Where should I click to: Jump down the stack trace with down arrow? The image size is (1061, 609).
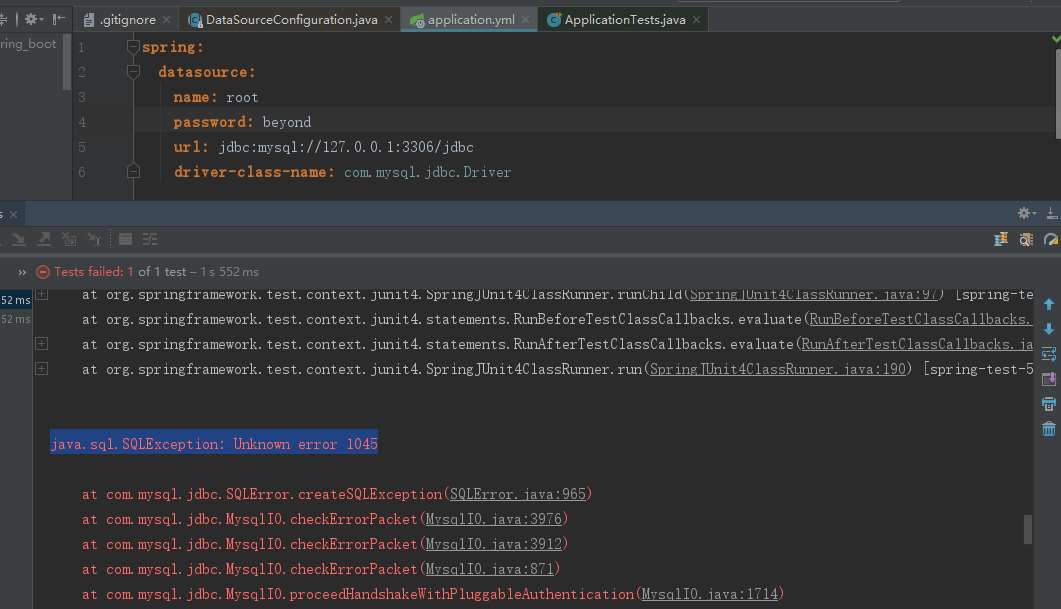coord(1049,329)
